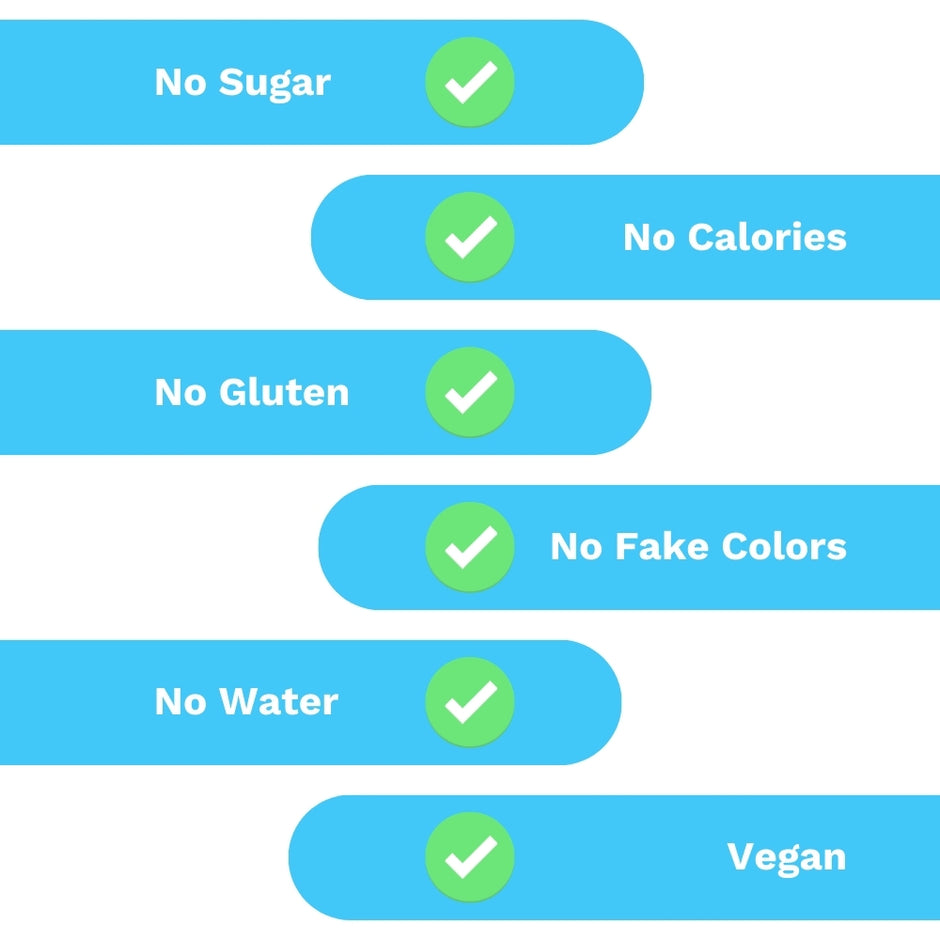Select the "No Calories" text label
Image resolution: width=940 pixels, height=940 pixels.
(735, 237)
